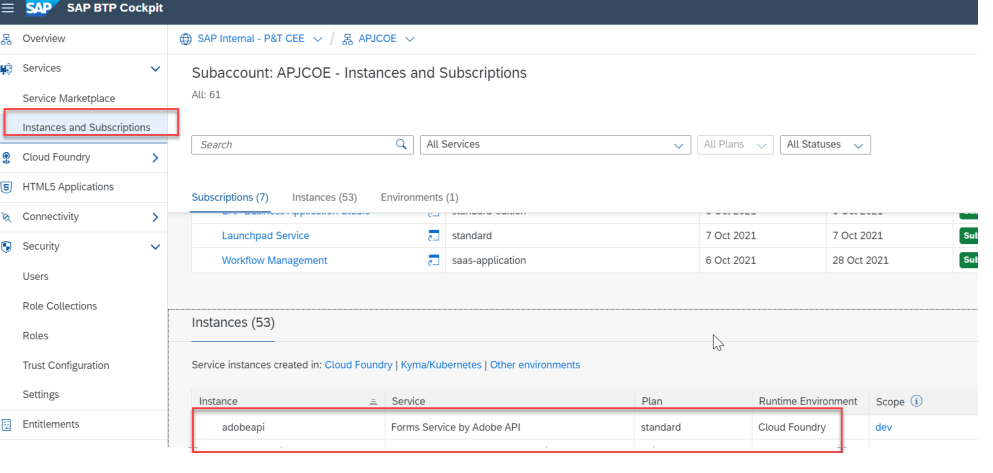
Task: Open Users under Security
Action: [35, 277]
